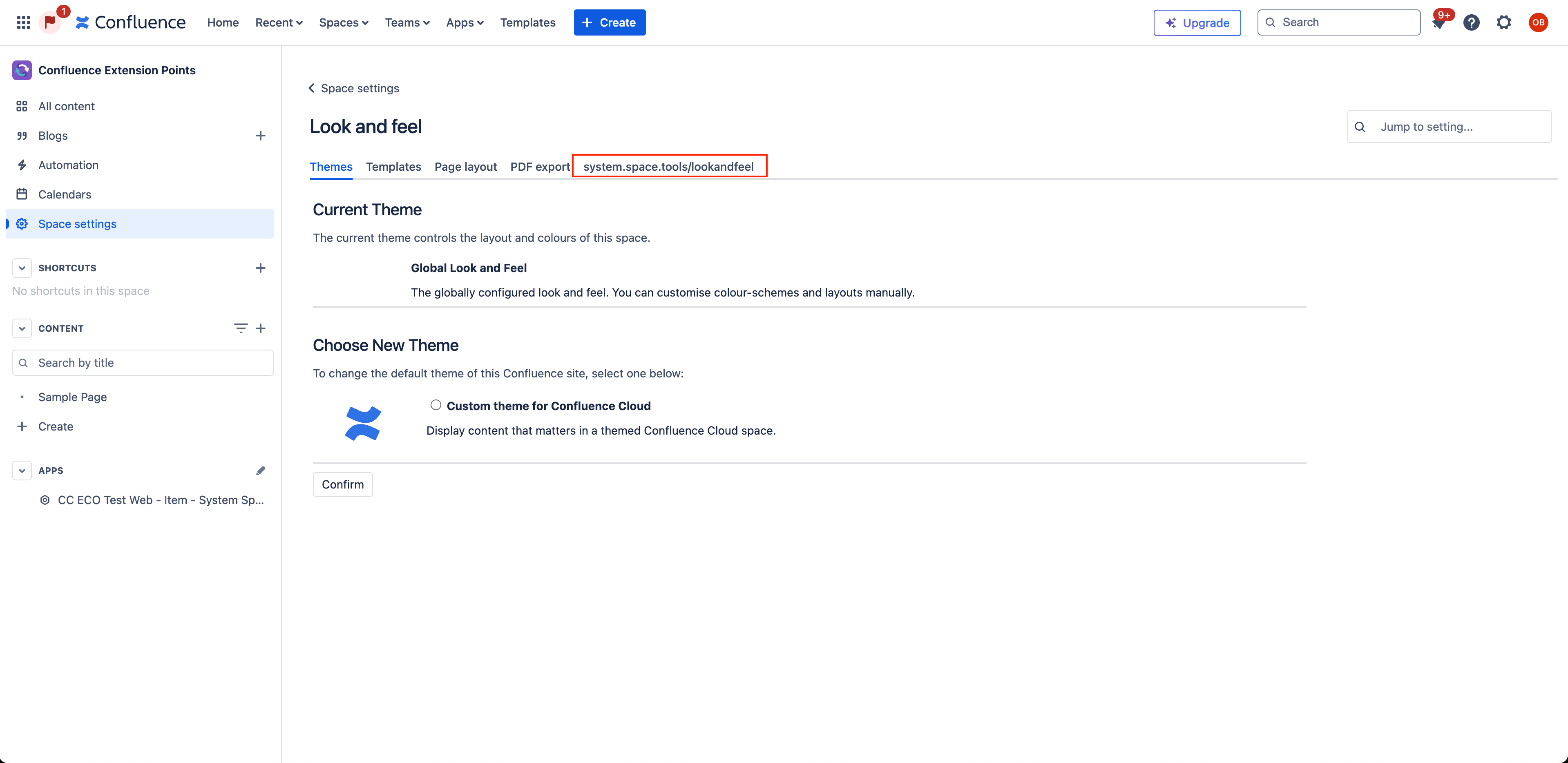1568x763 pixels.
Task: Click the blue Create button
Action: [x=609, y=22]
